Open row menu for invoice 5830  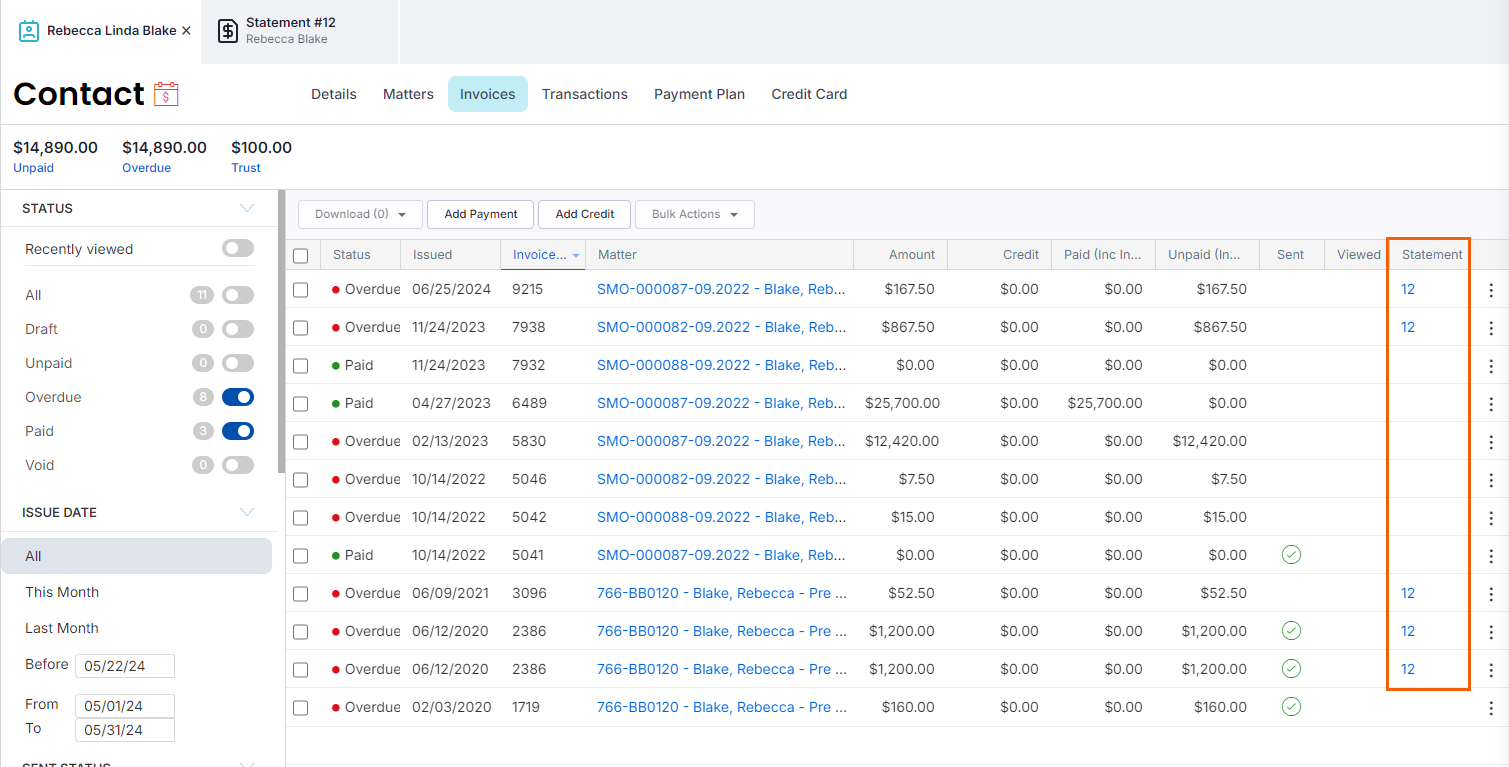(1491, 442)
